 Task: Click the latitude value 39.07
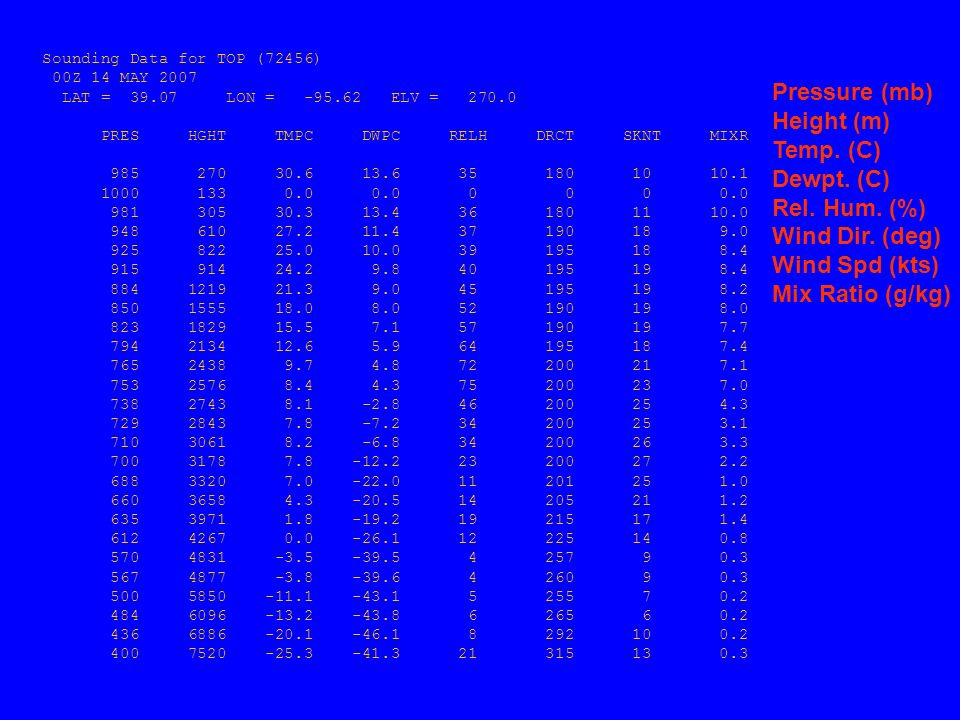(x=154, y=98)
